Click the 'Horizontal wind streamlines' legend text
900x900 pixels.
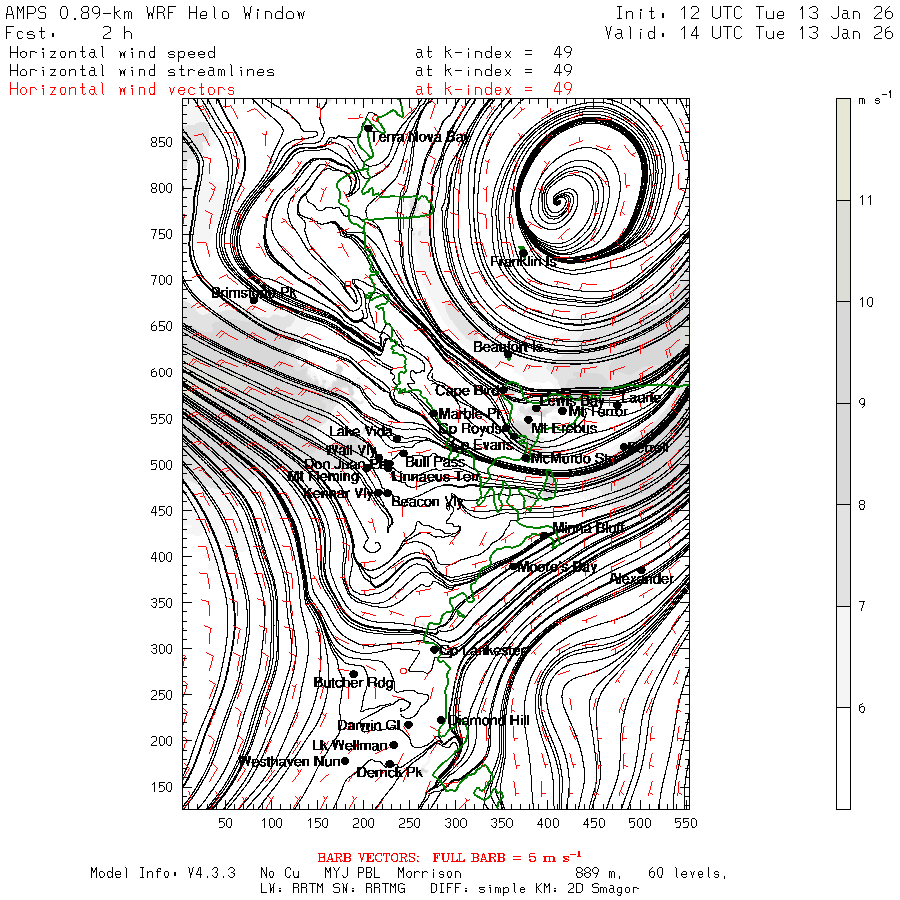pyautogui.click(x=142, y=71)
